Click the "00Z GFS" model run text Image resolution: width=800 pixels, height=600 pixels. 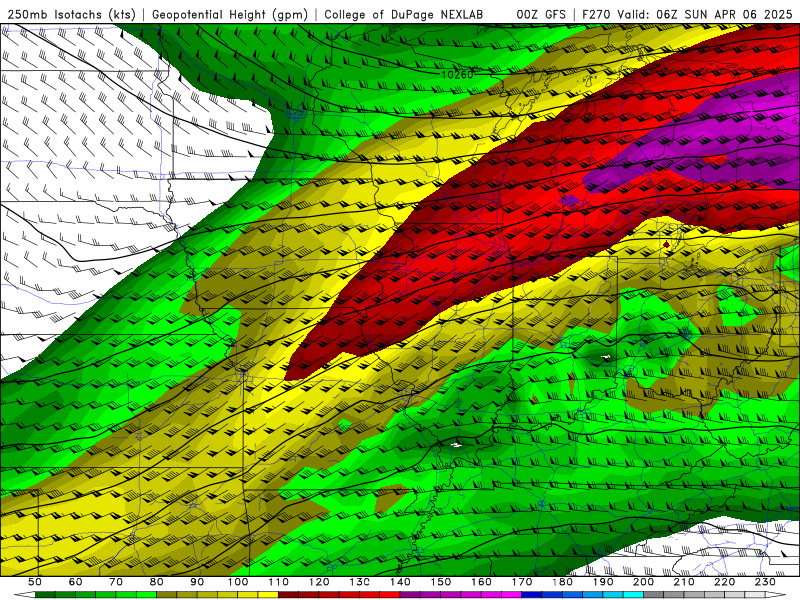[x=541, y=15]
